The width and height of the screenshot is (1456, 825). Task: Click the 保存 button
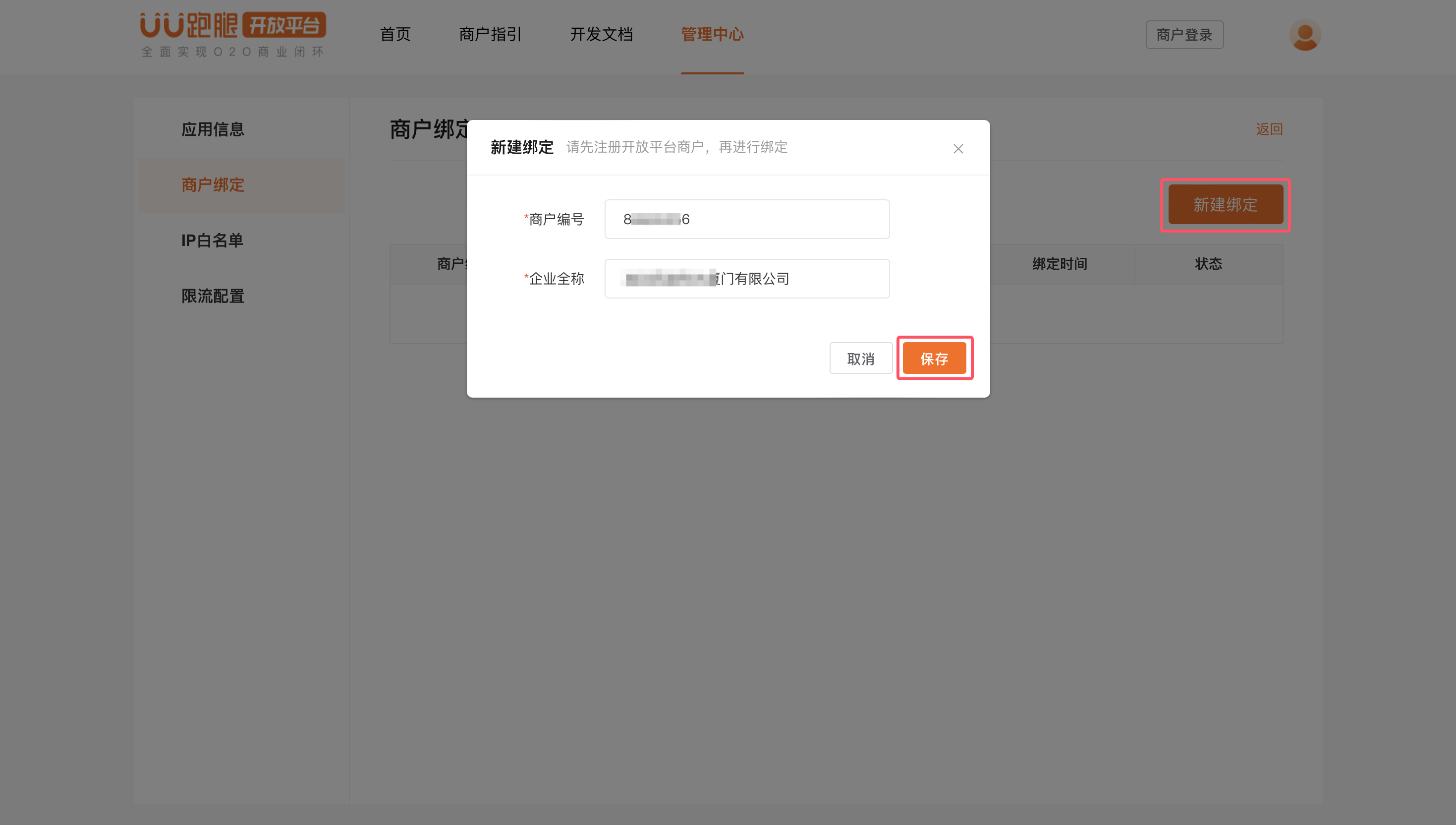[934, 358]
